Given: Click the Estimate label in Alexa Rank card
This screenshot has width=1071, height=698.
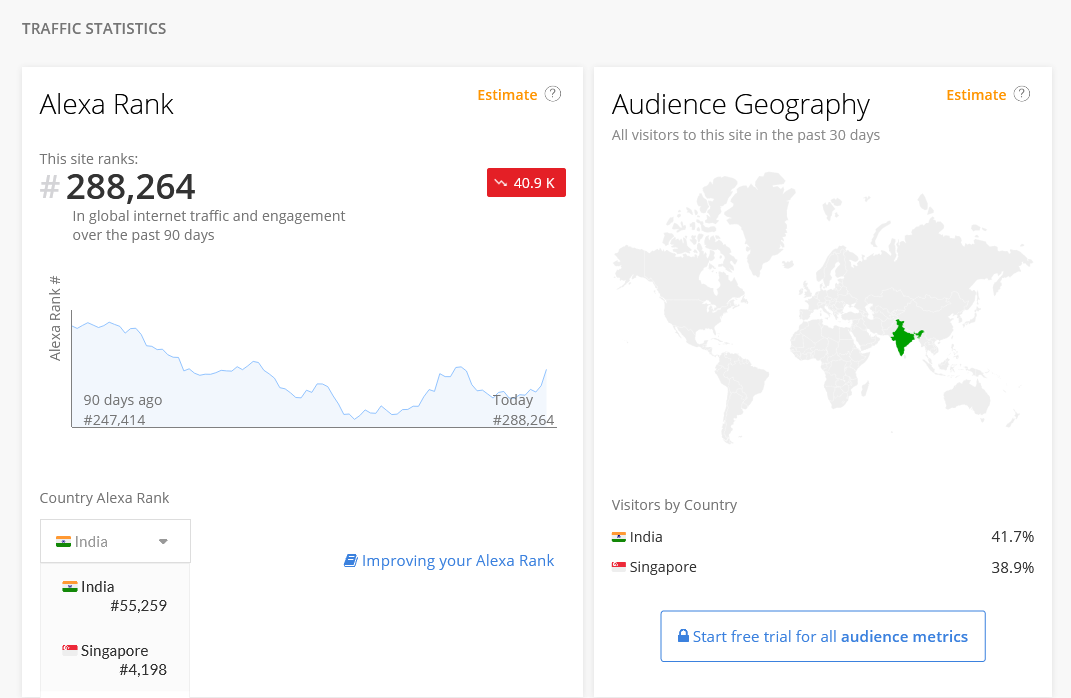Looking at the screenshot, I should coord(507,95).
